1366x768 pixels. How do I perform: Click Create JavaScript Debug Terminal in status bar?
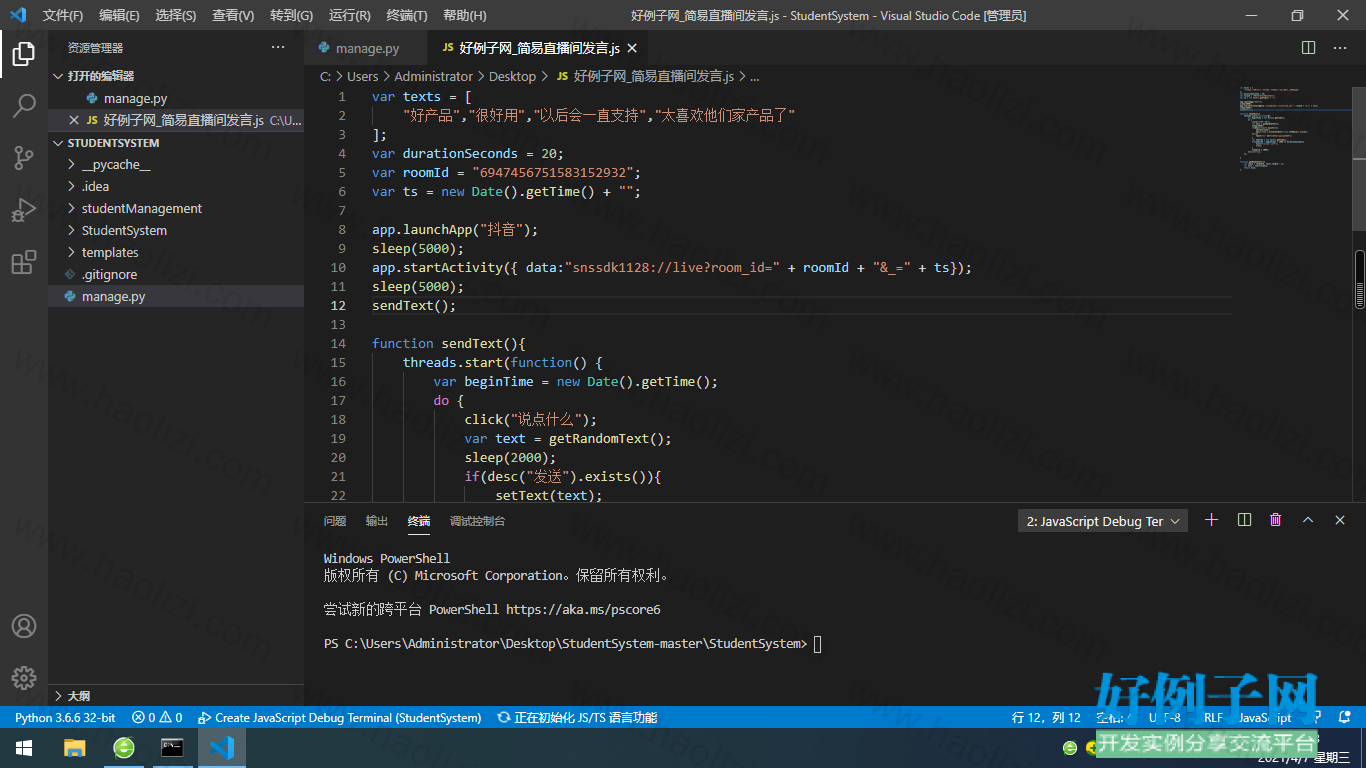coord(340,718)
